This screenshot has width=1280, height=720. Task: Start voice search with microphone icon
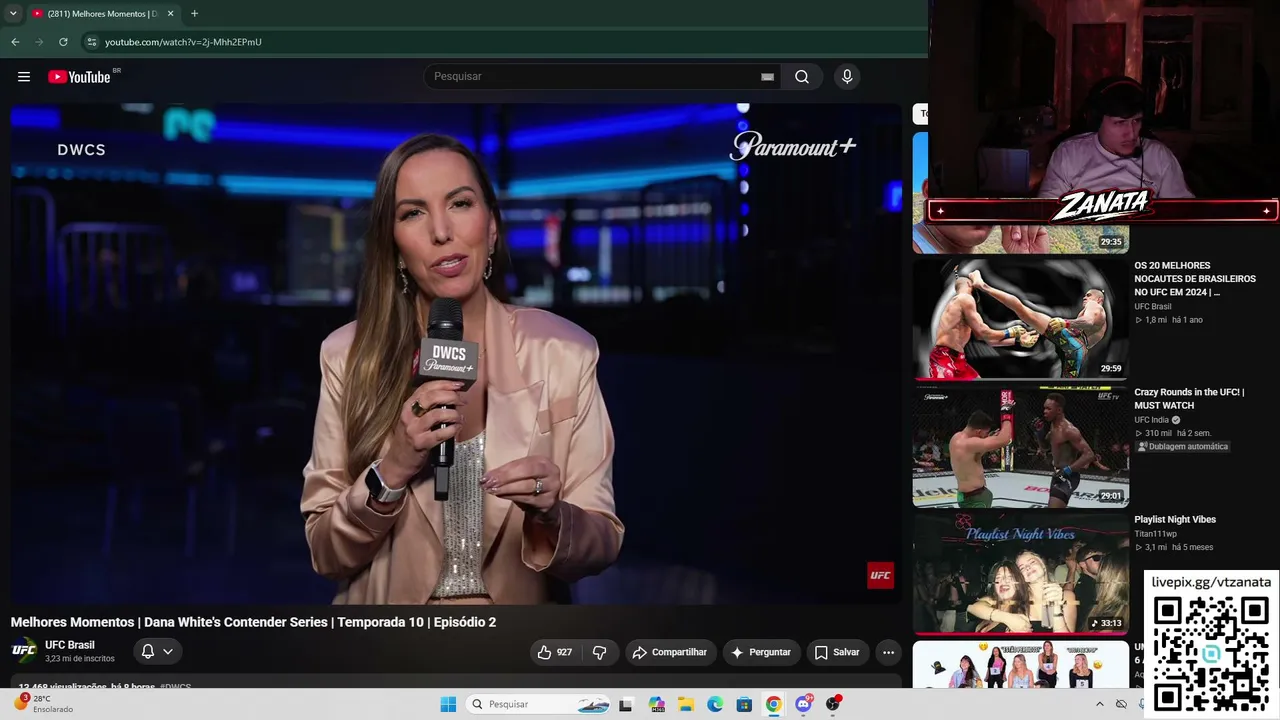(x=847, y=77)
